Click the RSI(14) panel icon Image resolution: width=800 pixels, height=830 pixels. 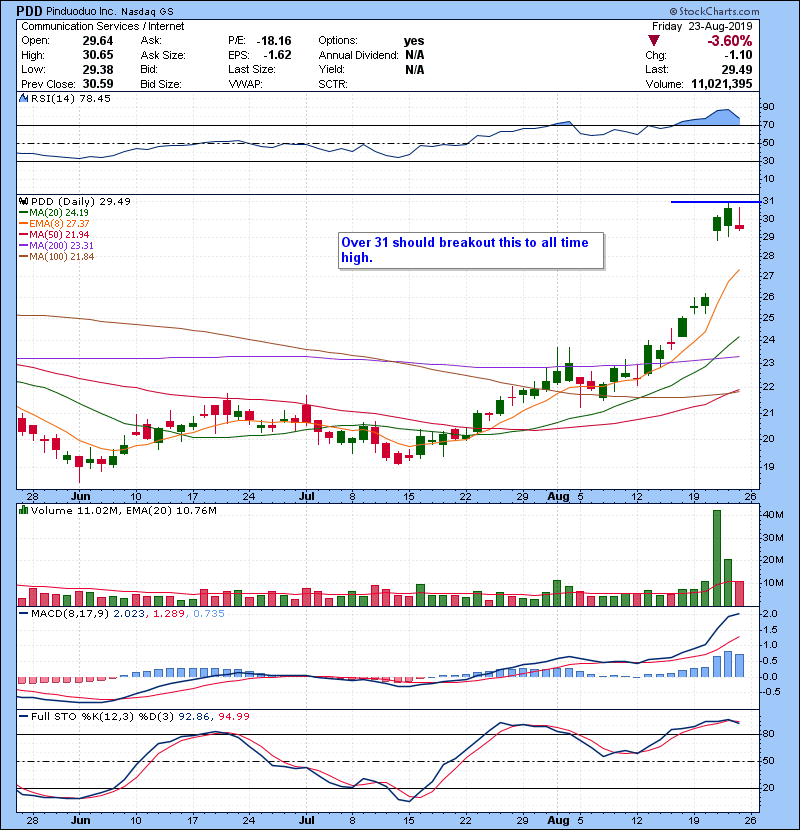(x=23, y=98)
